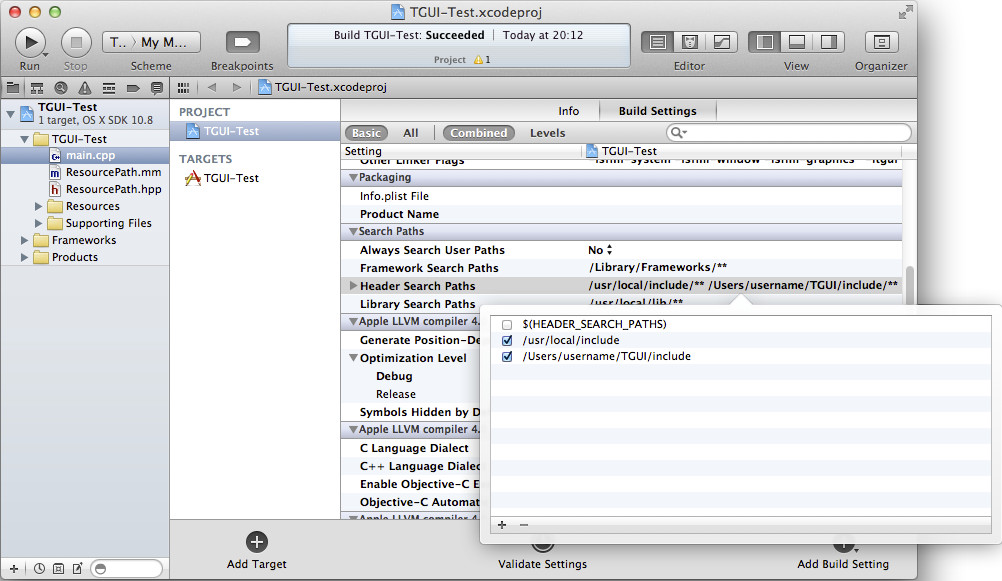Switch to the Standard editor
This screenshot has width=1002, height=581.
pos(658,42)
